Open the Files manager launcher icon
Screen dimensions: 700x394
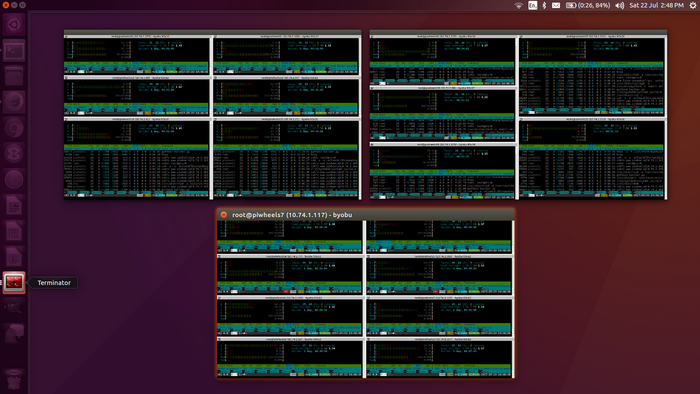click(14, 76)
